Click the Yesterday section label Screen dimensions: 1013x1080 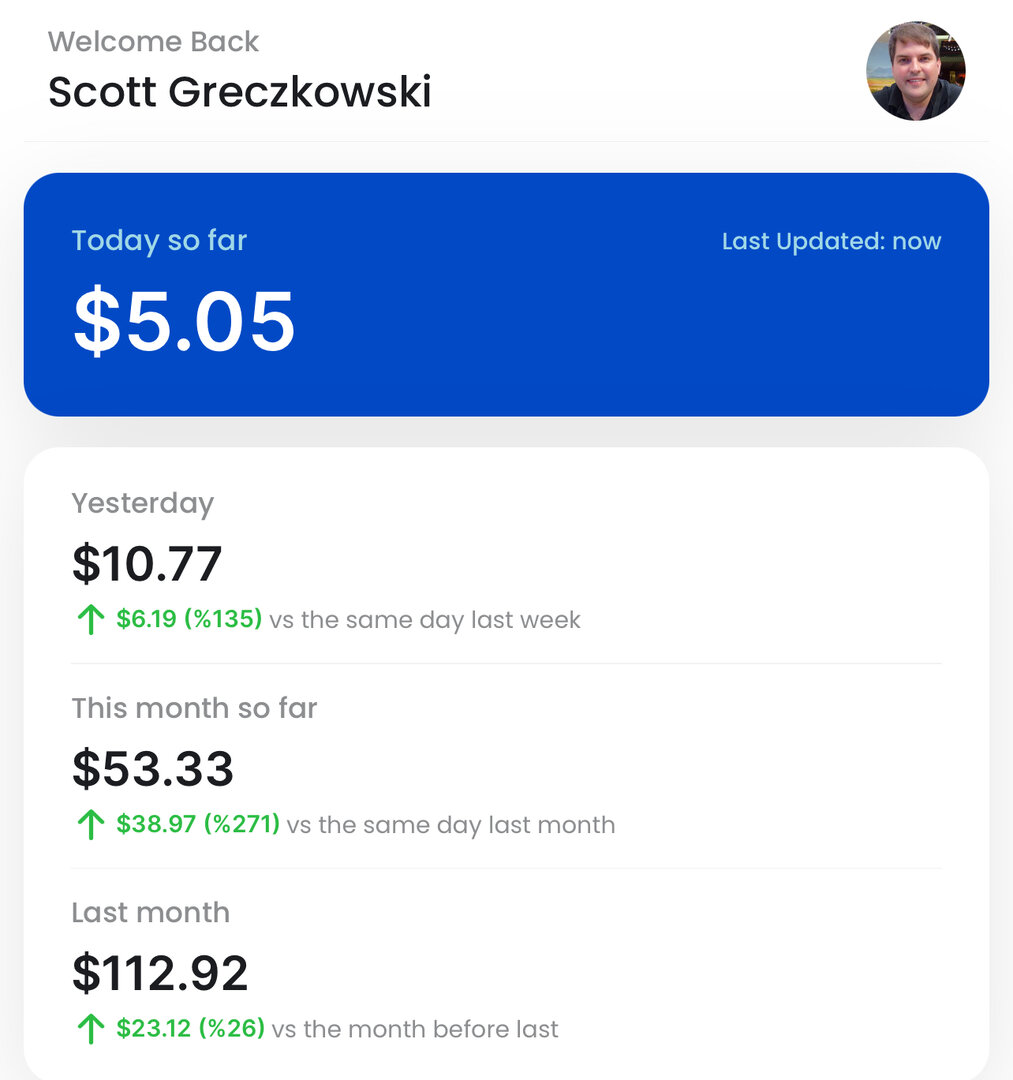coord(143,503)
